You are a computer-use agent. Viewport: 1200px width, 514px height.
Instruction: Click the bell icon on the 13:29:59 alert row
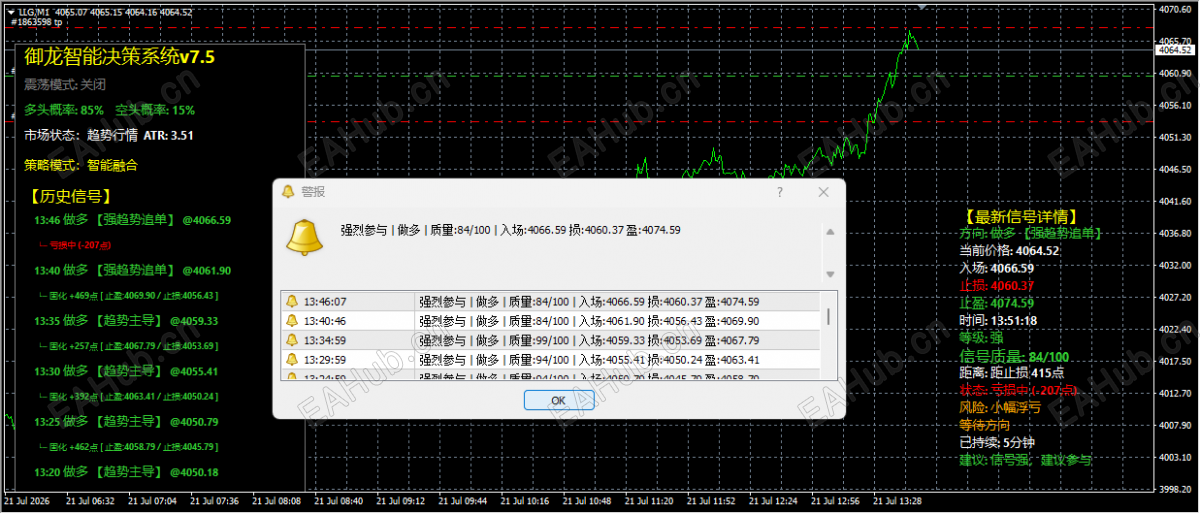coord(292,360)
